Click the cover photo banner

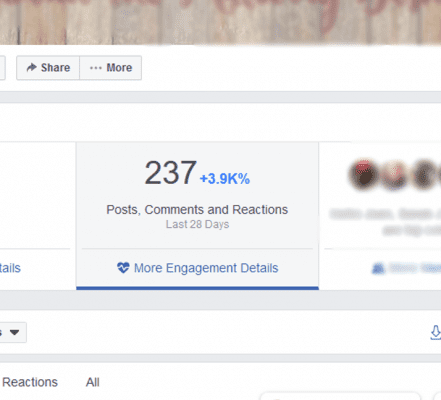pyautogui.click(x=220, y=22)
